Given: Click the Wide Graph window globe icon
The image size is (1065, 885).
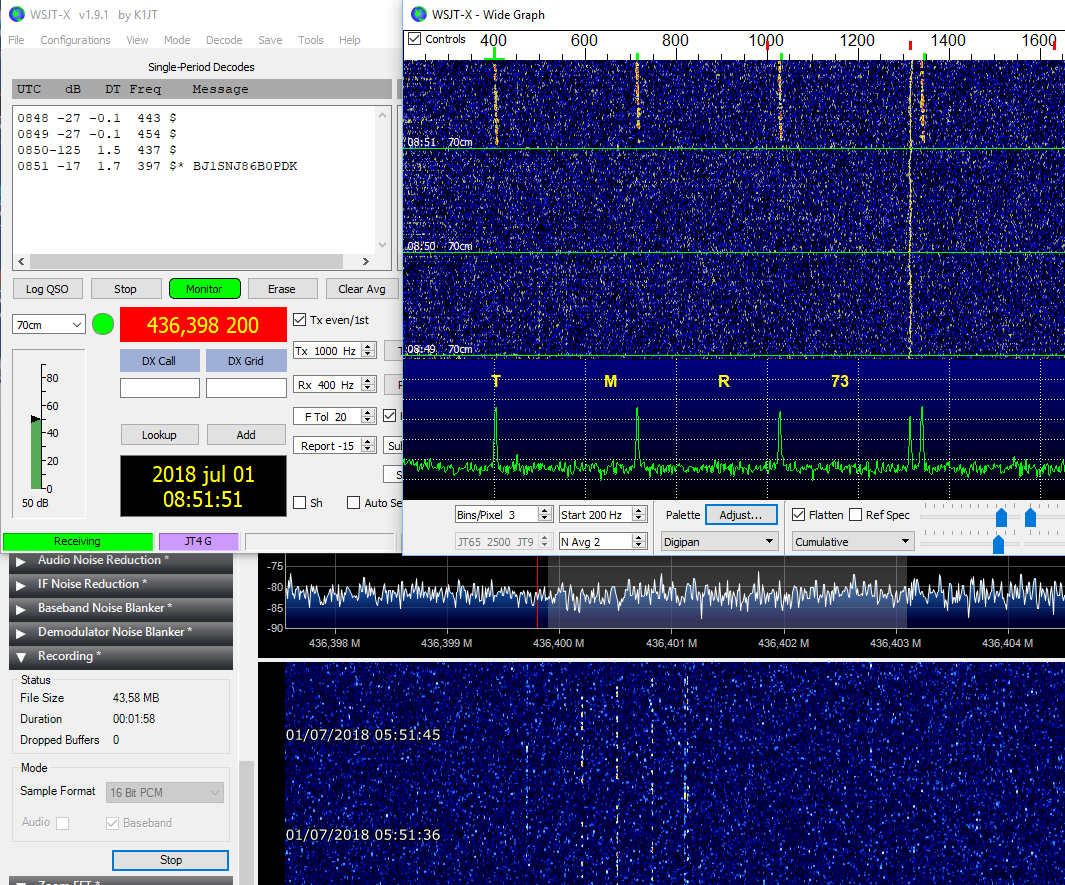Looking at the screenshot, I should [418, 14].
